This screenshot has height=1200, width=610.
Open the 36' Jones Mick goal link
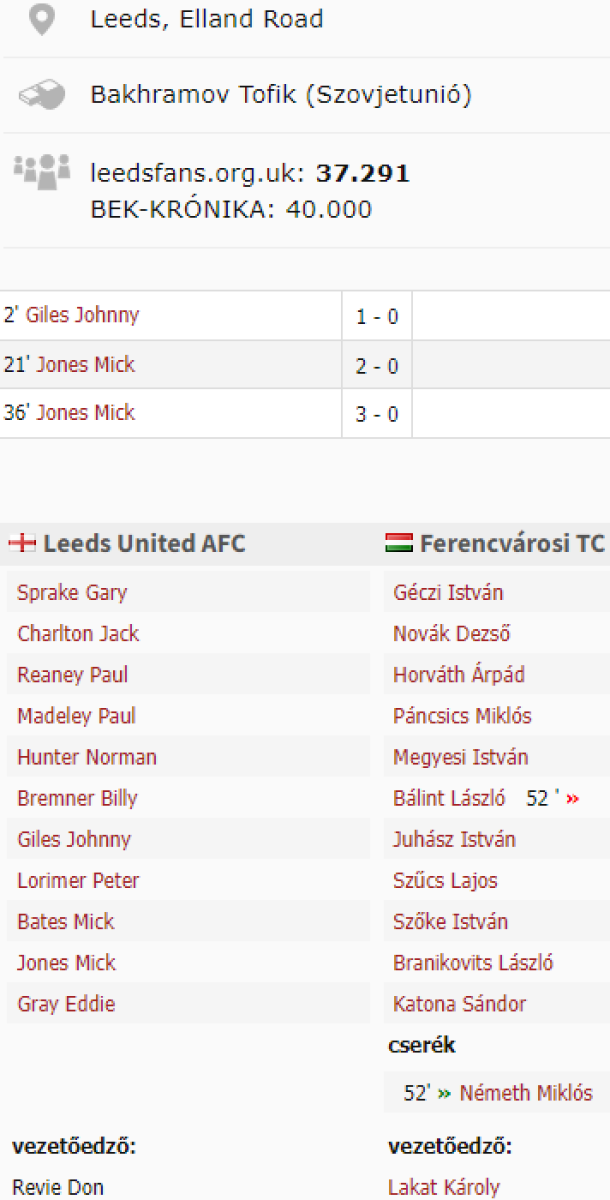(85, 413)
